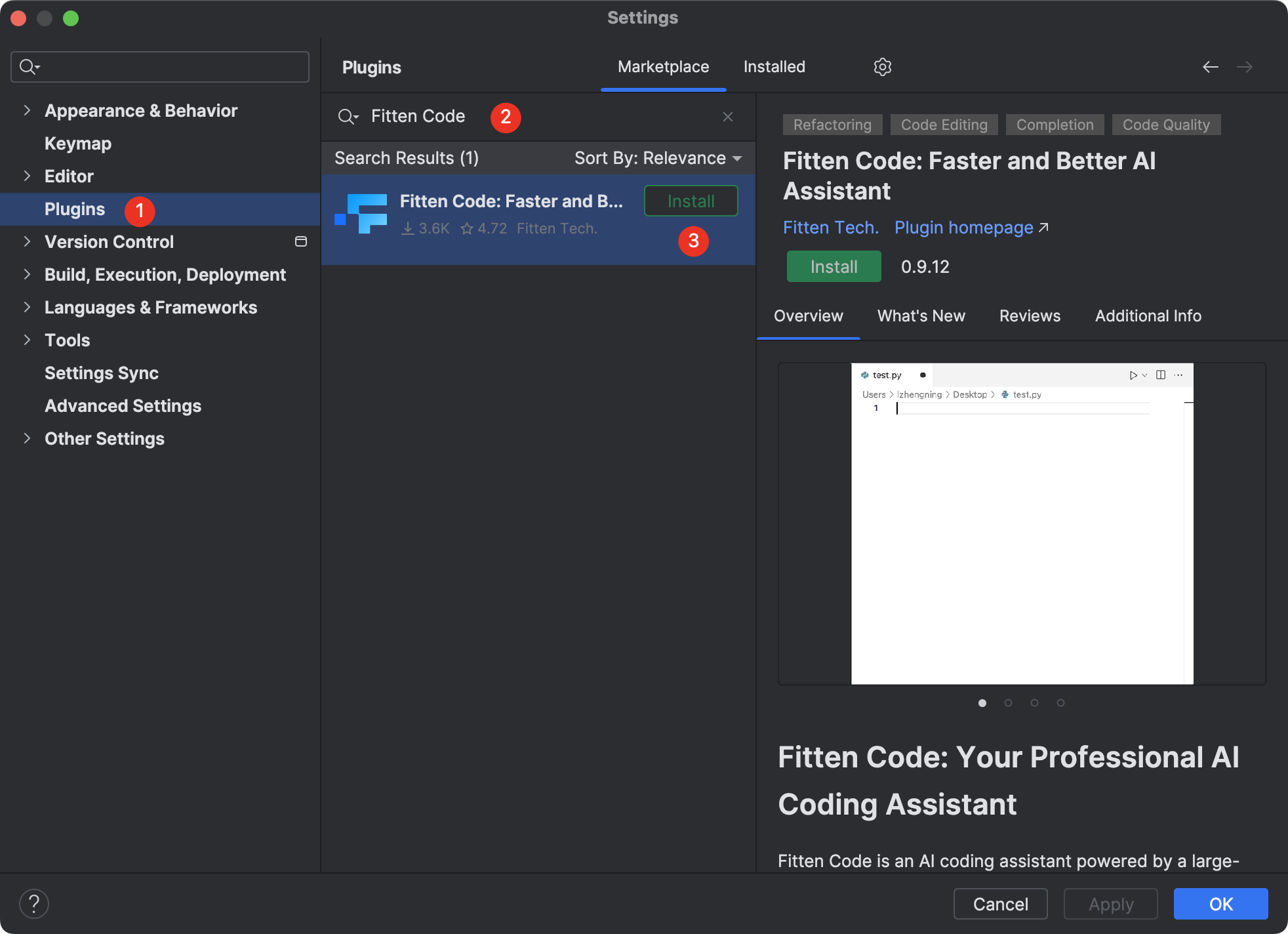Click the plugin search magnifier icon
The image size is (1288, 934).
click(348, 117)
